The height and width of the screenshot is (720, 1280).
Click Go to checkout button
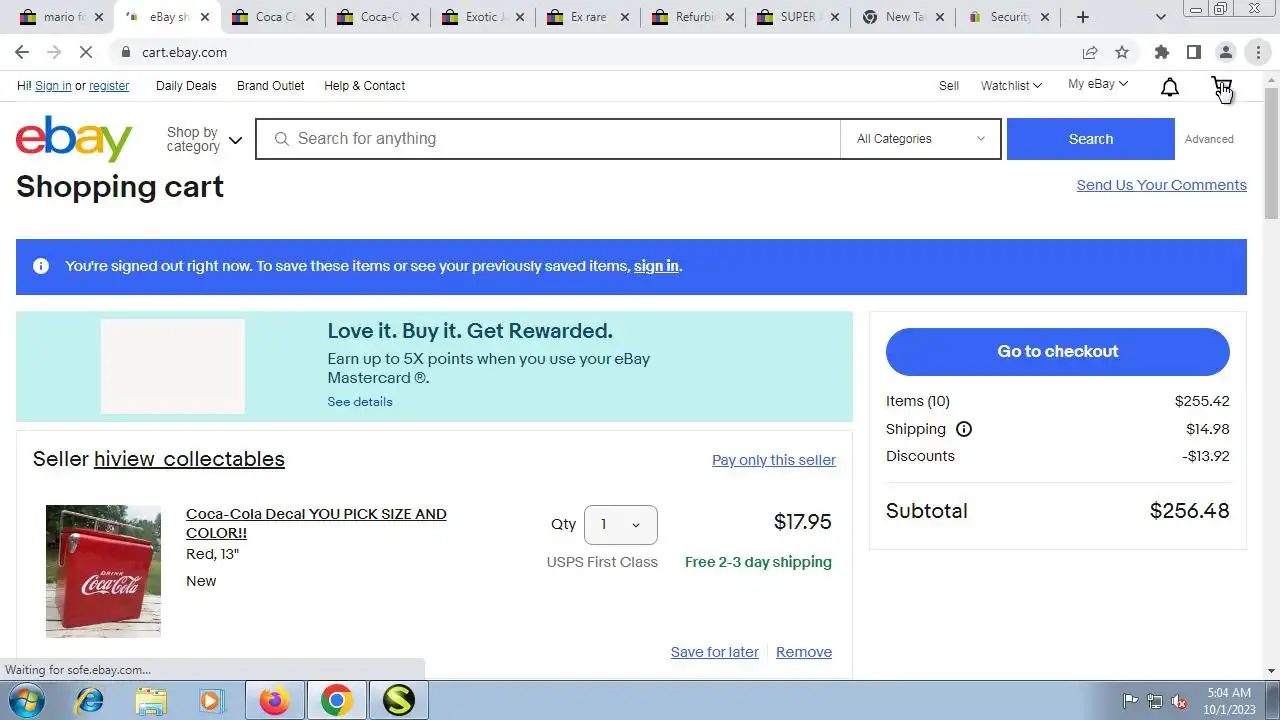(x=1057, y=351)
